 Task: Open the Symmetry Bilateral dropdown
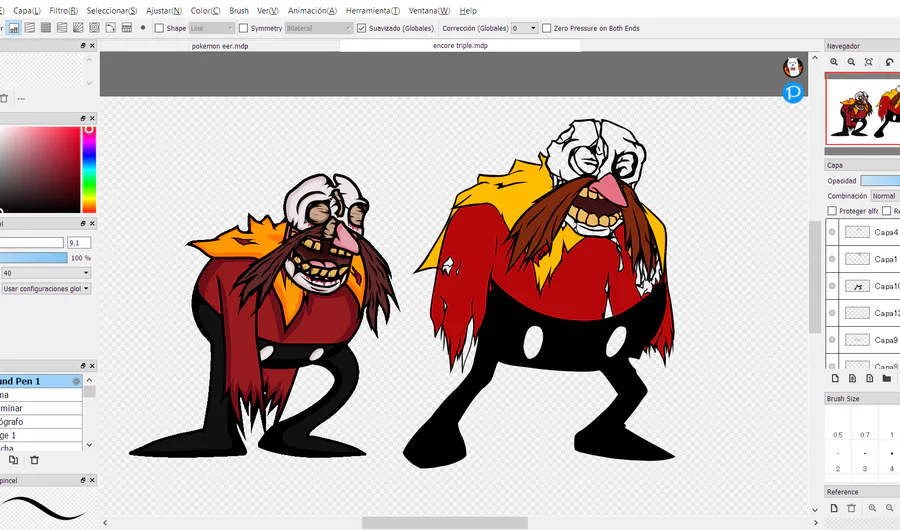[319, 28]
